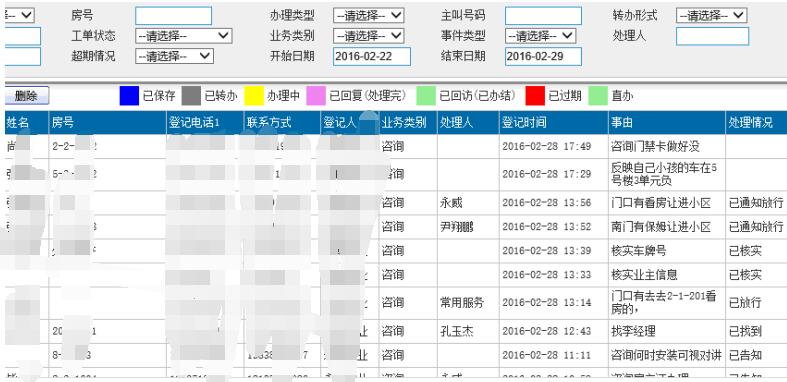Select handler cell 尹翔鹏
The width and height of the screenshot is (787, 382).
coord(468,227)
